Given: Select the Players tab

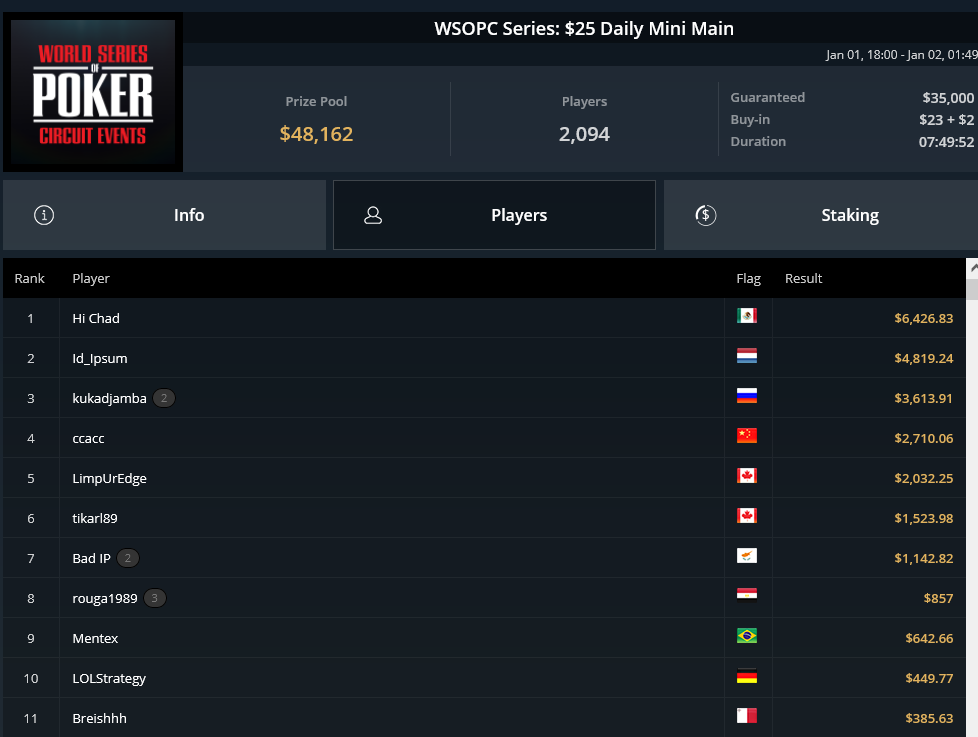Looking at the screenshot, I should click(495, 215).
